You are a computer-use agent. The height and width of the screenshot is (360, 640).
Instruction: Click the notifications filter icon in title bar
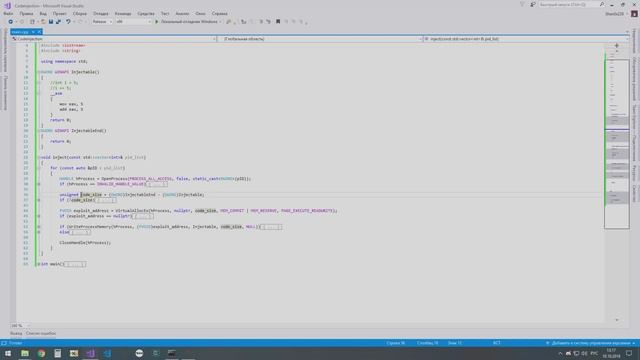522,4
